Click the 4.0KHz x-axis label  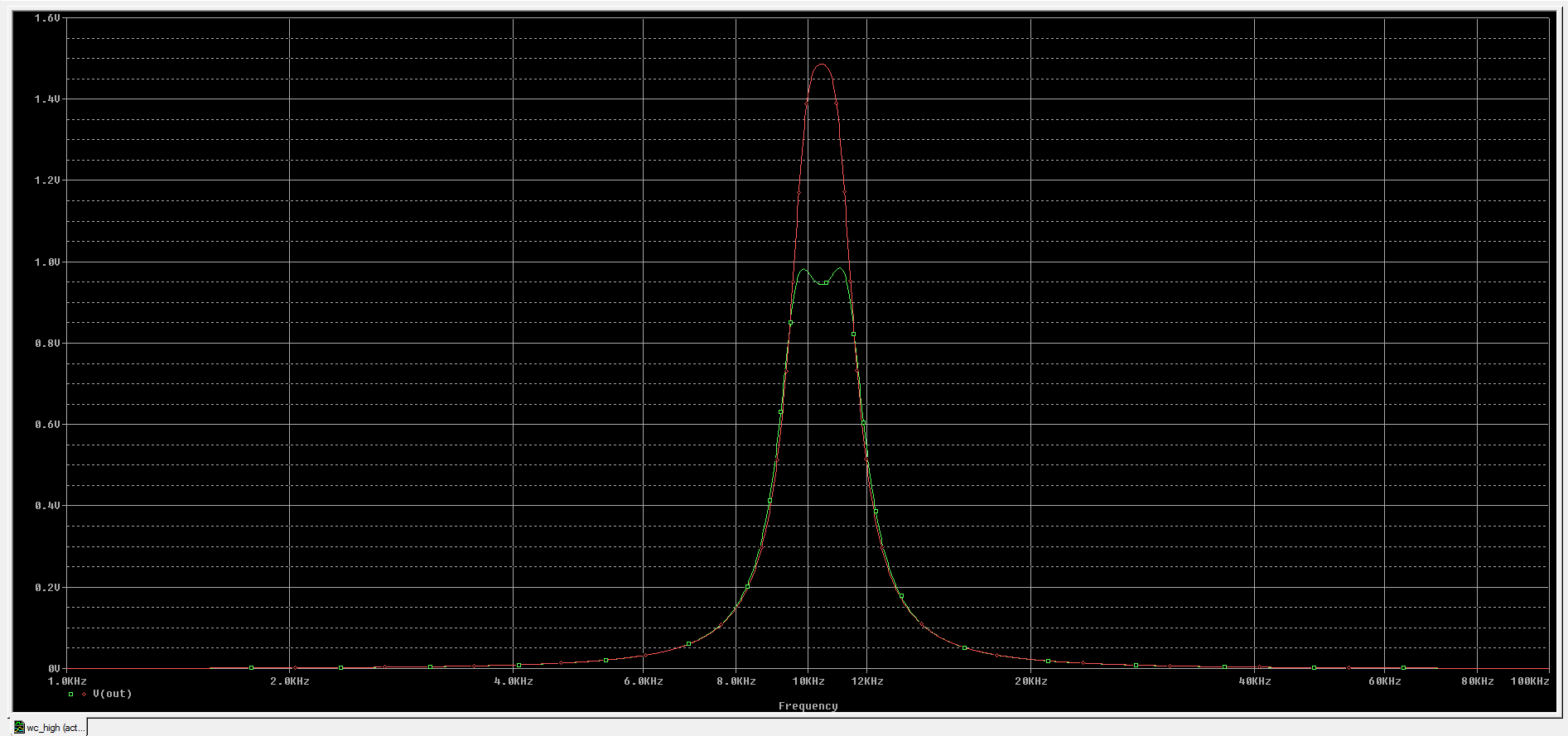pyautogui.click(x=513, y=681)
